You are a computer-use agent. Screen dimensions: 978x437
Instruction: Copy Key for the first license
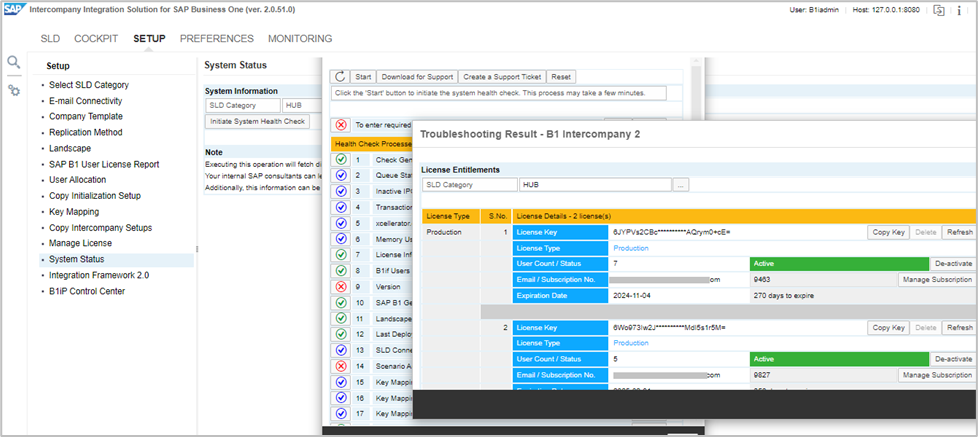[x=888, y=232]
